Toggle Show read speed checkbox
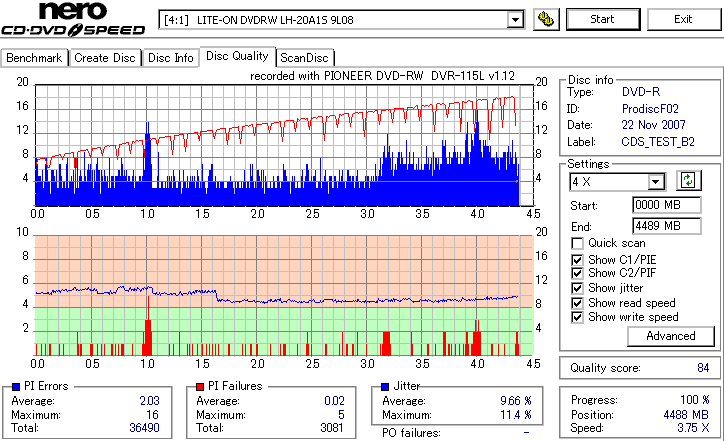The height and width of the screenshot is (441, 724). coord(577,303)
